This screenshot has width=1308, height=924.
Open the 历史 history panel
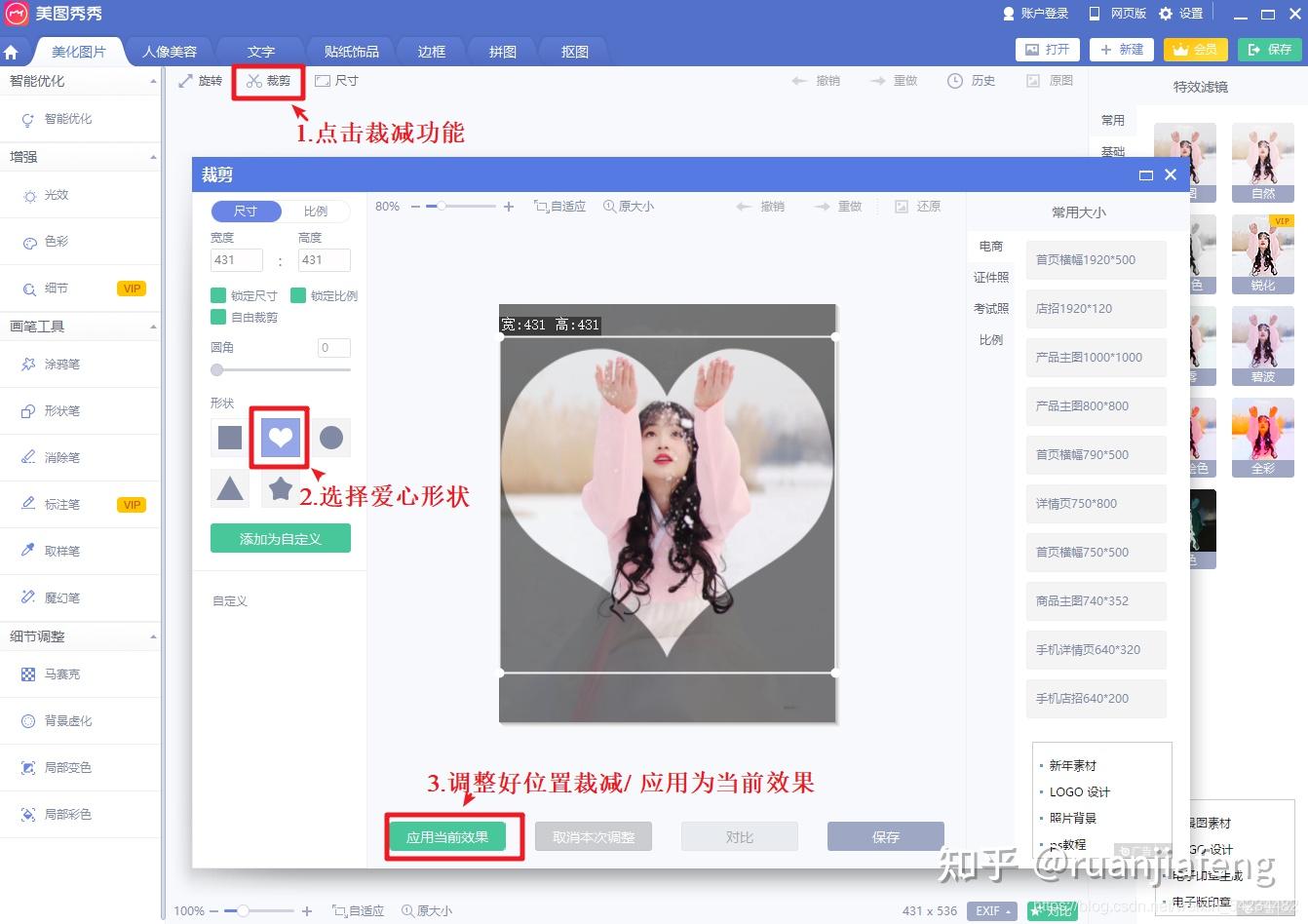click(x=971, y=81)
